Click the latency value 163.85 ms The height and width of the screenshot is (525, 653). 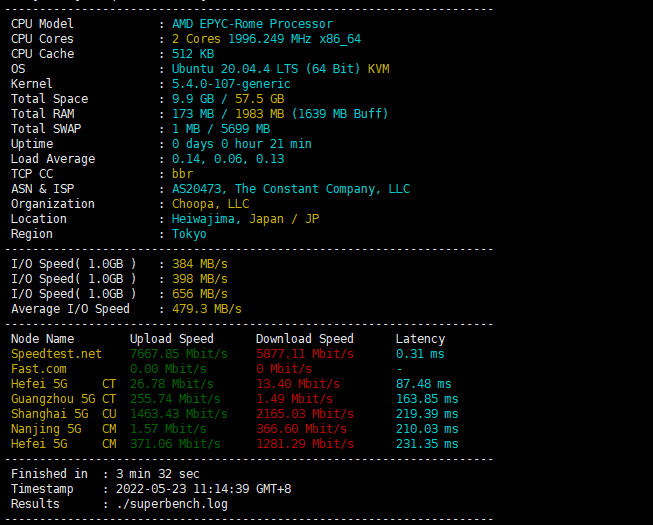click(x=427, y=398)
